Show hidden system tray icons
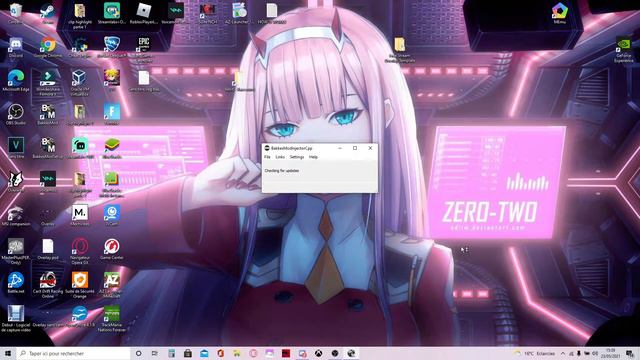Image resolution: width=640 pixels, height=360 pixels. click(x=563, y=353)
